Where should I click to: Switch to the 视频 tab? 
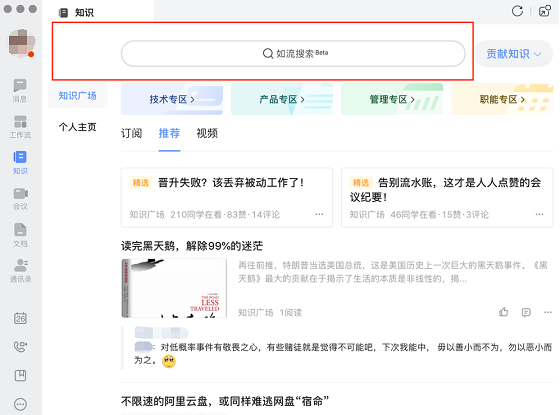tap(207, 133)
